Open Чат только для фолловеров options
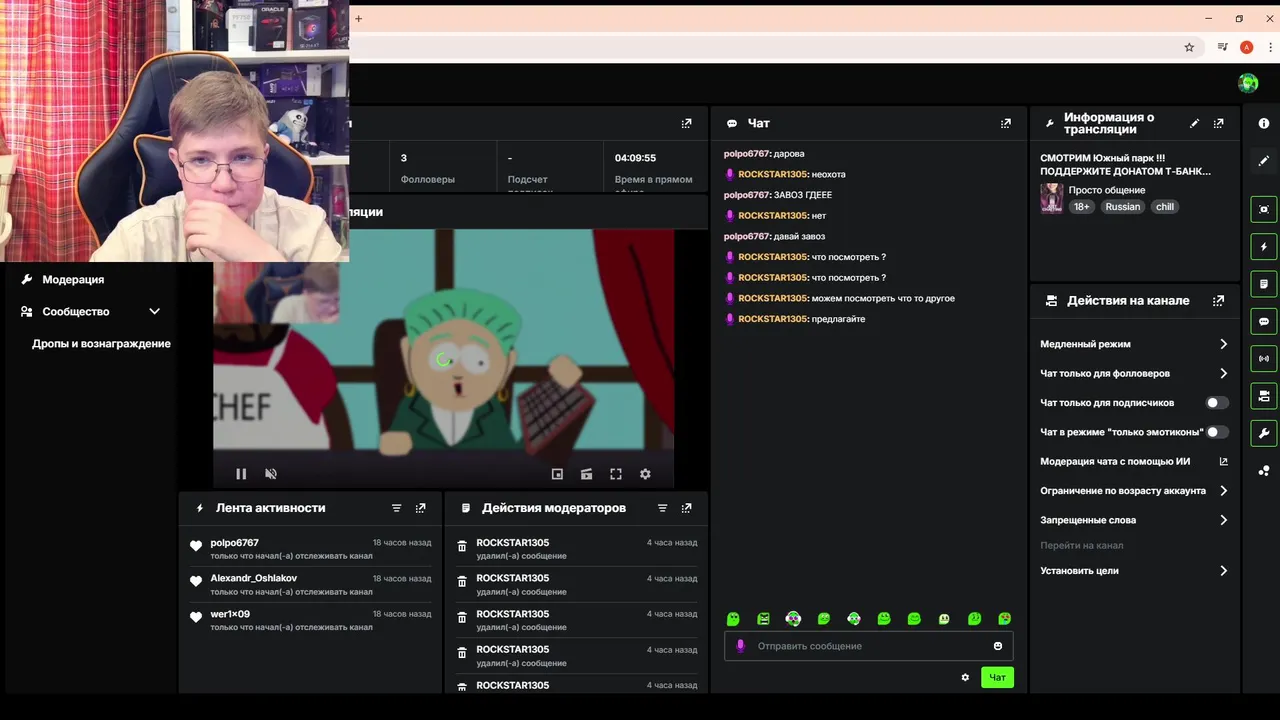This screenshot has width=1280, height=720. (x=1134, y=373)
